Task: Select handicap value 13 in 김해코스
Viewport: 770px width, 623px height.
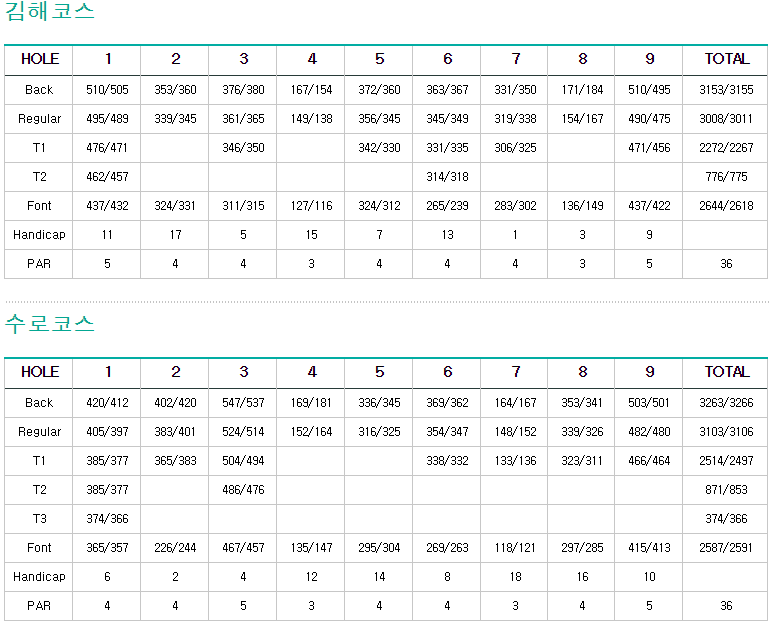Action: (447, 235)
